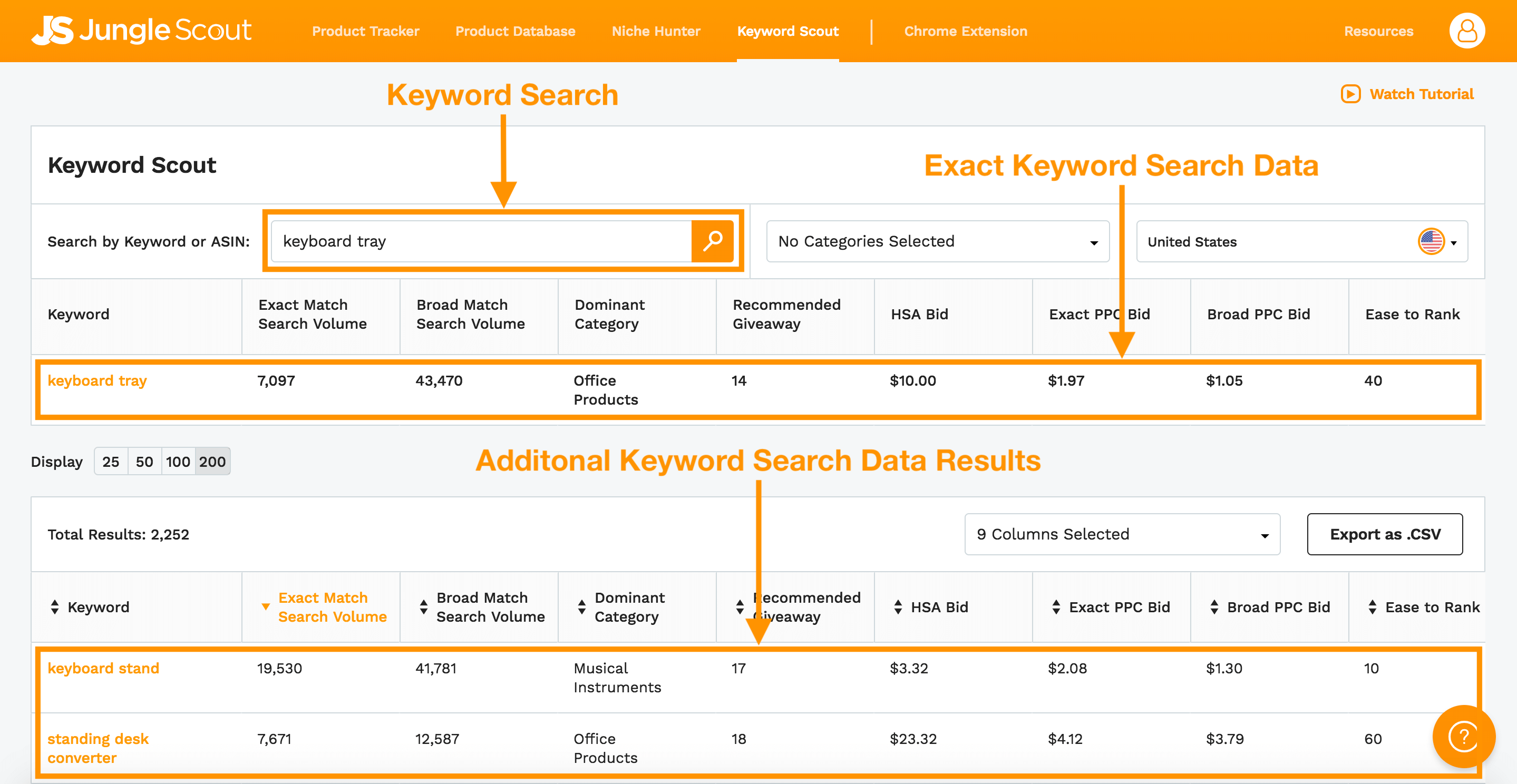Expand the No Categories Selected dropdown
Image resolution: width=1517 pixels, height=784 pixels.
tap(938, 241)
